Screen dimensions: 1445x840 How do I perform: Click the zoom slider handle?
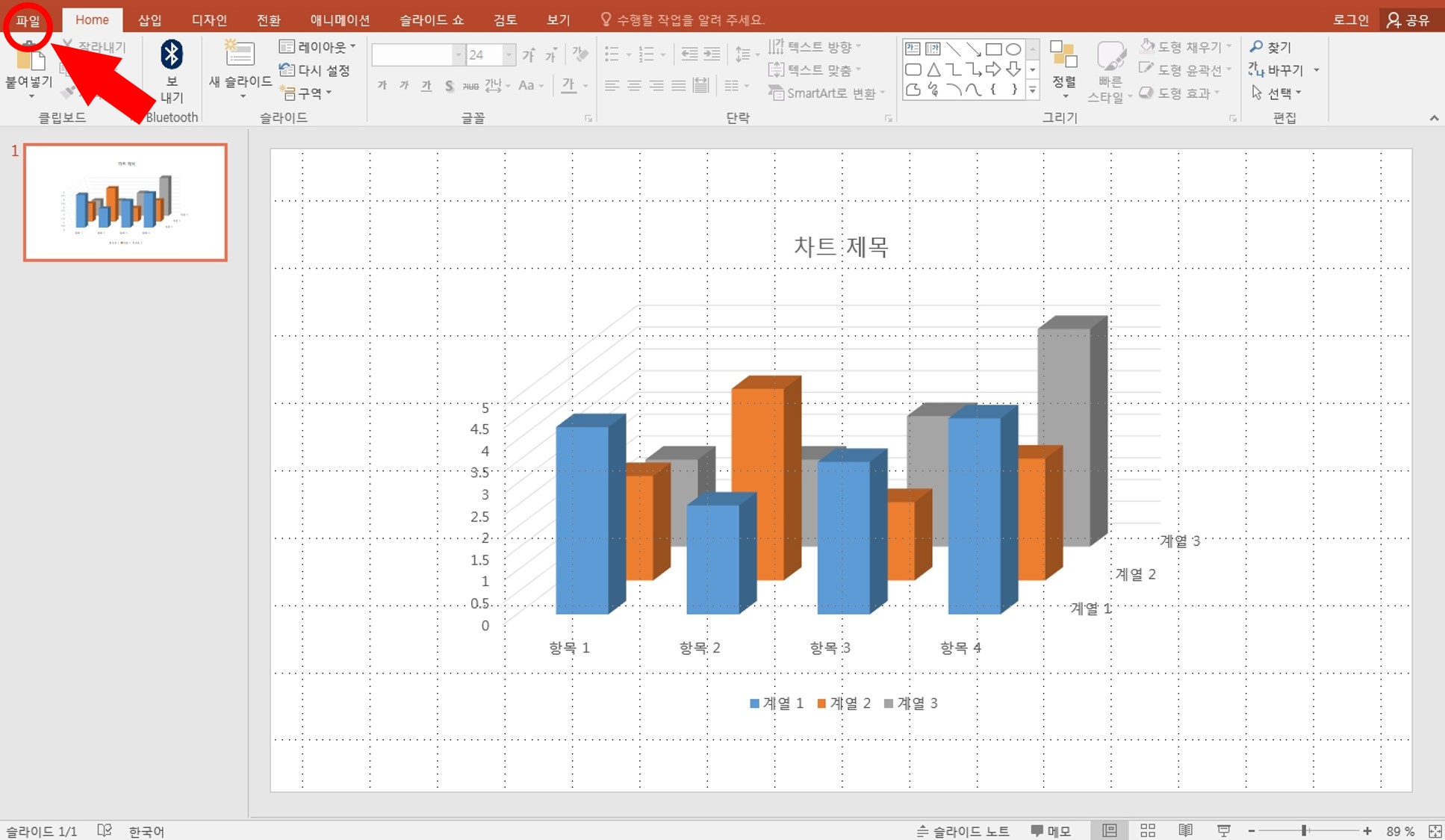[1304, 830]
